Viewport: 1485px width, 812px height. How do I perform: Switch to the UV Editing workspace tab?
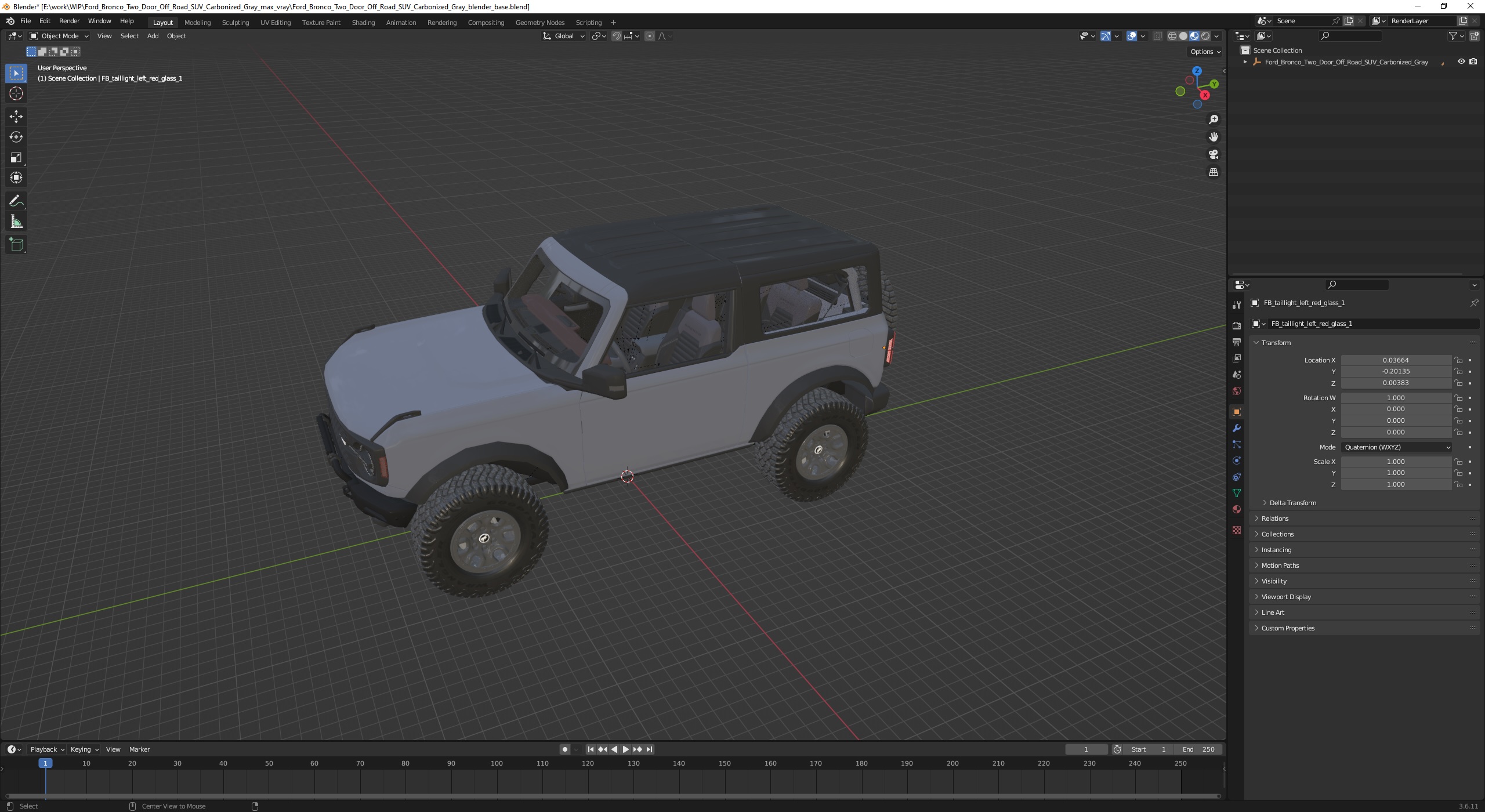(276, 23)
